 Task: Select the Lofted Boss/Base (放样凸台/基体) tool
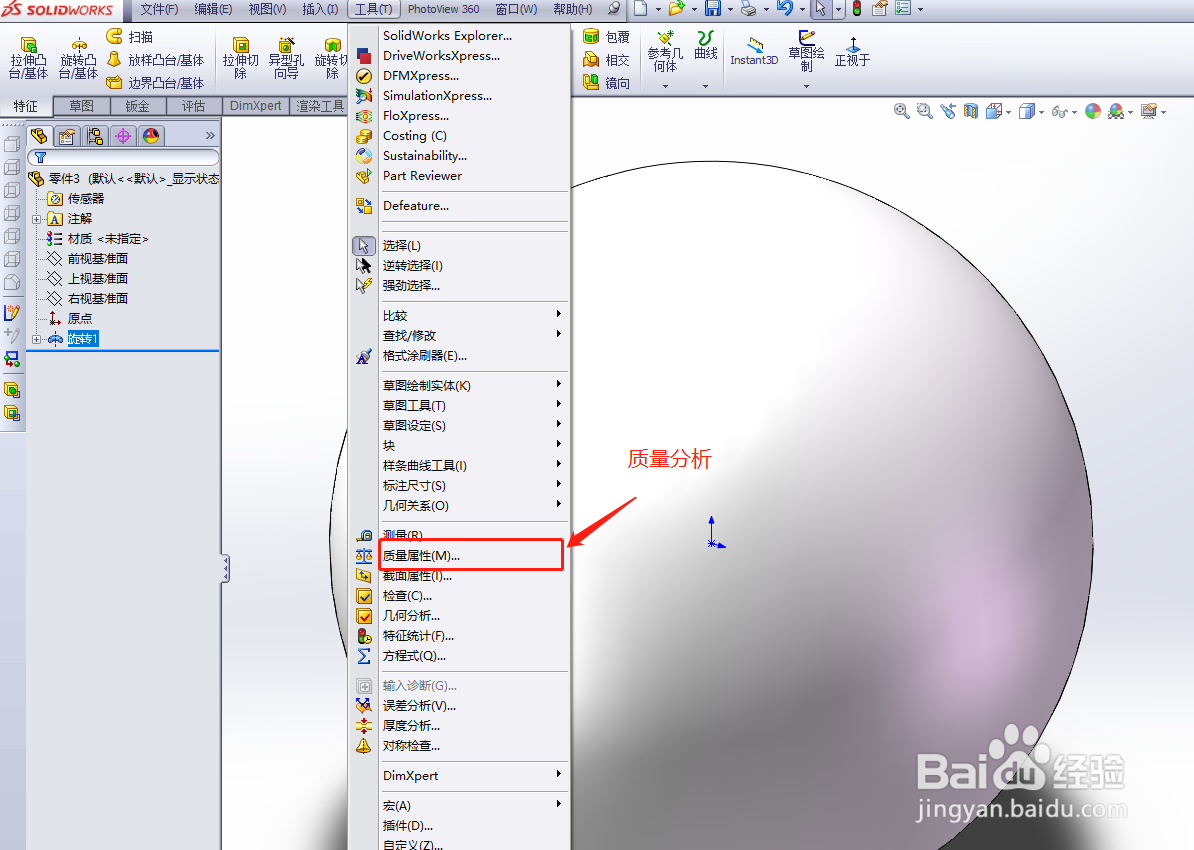click(x=155, y=59)
